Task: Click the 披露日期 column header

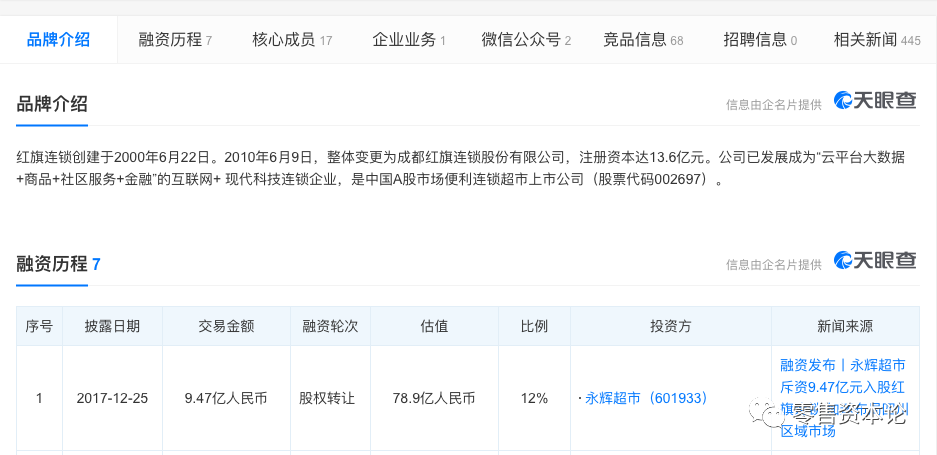Action: 112,326
